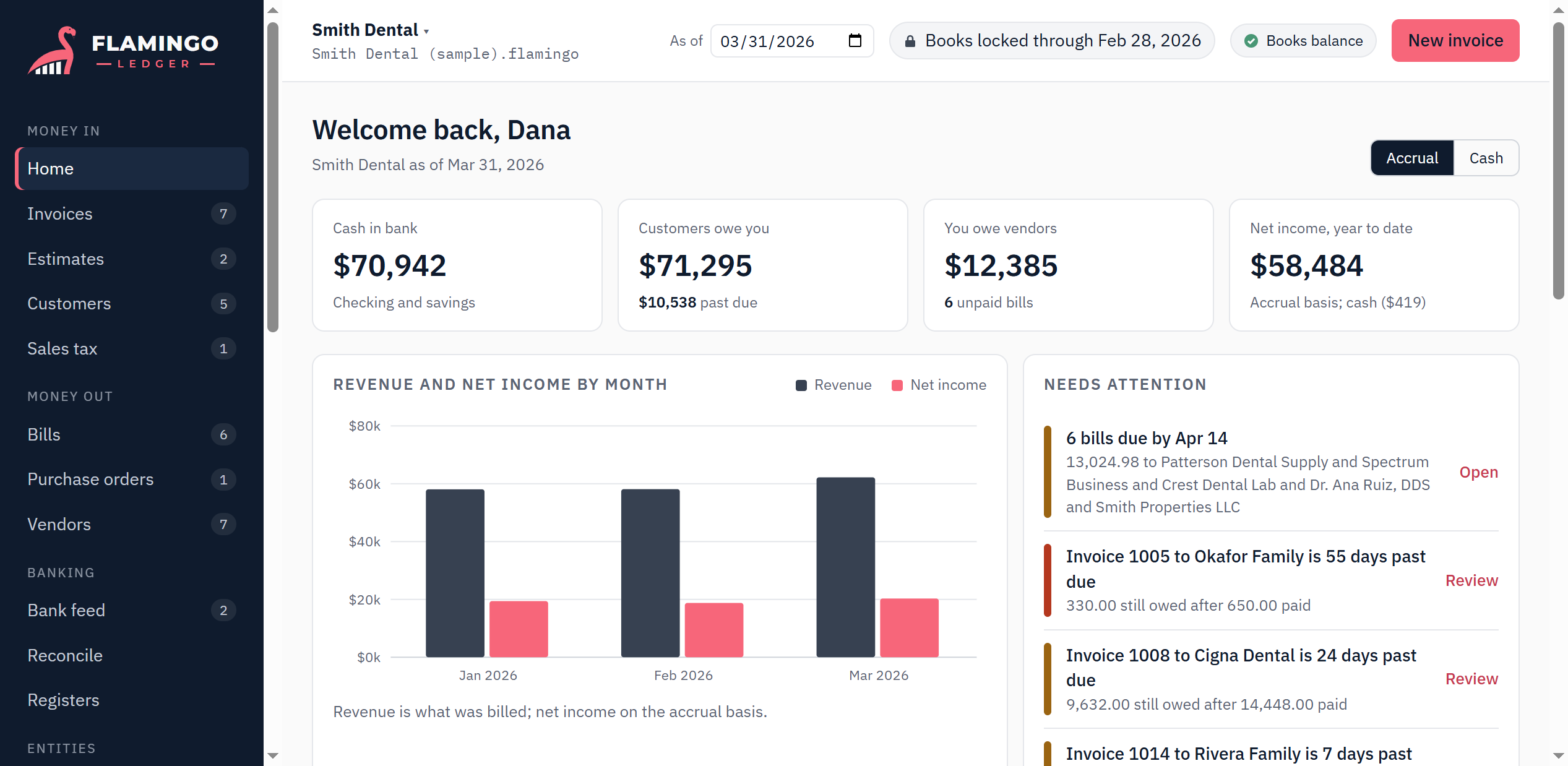This screenshot has width=1568, height=766.
Task: Click the Flamingo Ledger logo
Action: [x=123, y=50]
